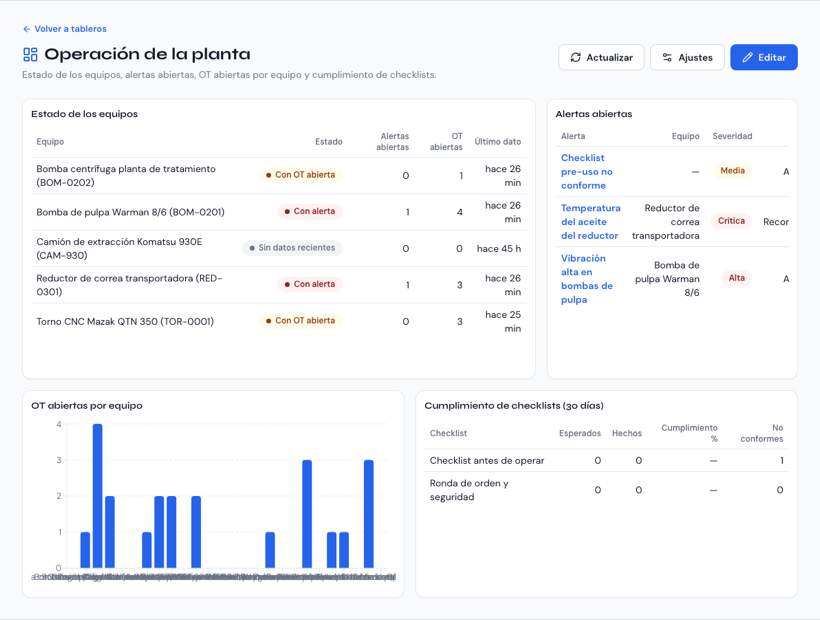The image size is (820, 620).
Task: Open the Checklist pre-uso no conforme alert
Action: coord(586,171)
